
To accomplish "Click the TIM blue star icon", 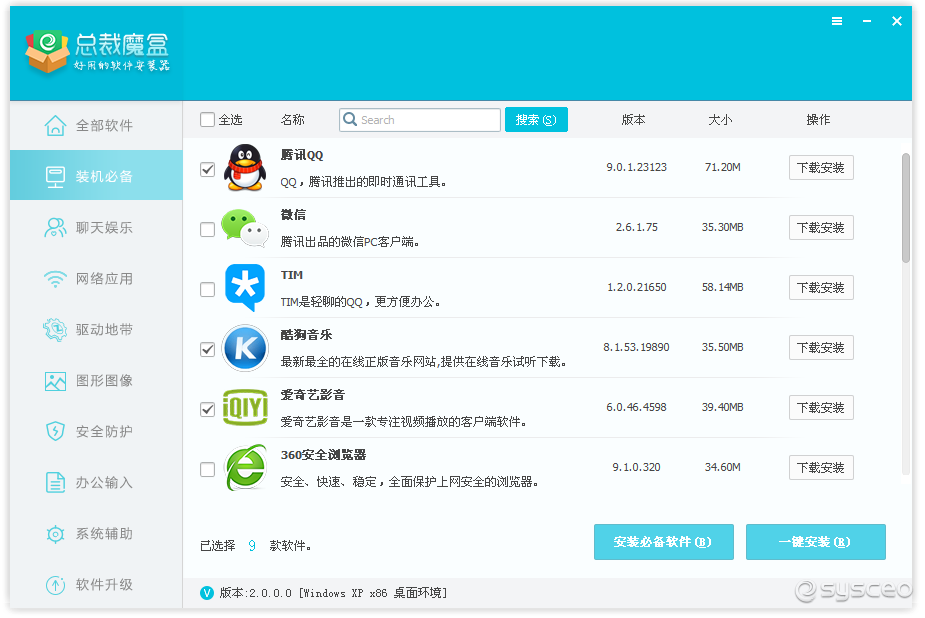I will (245, 287).
